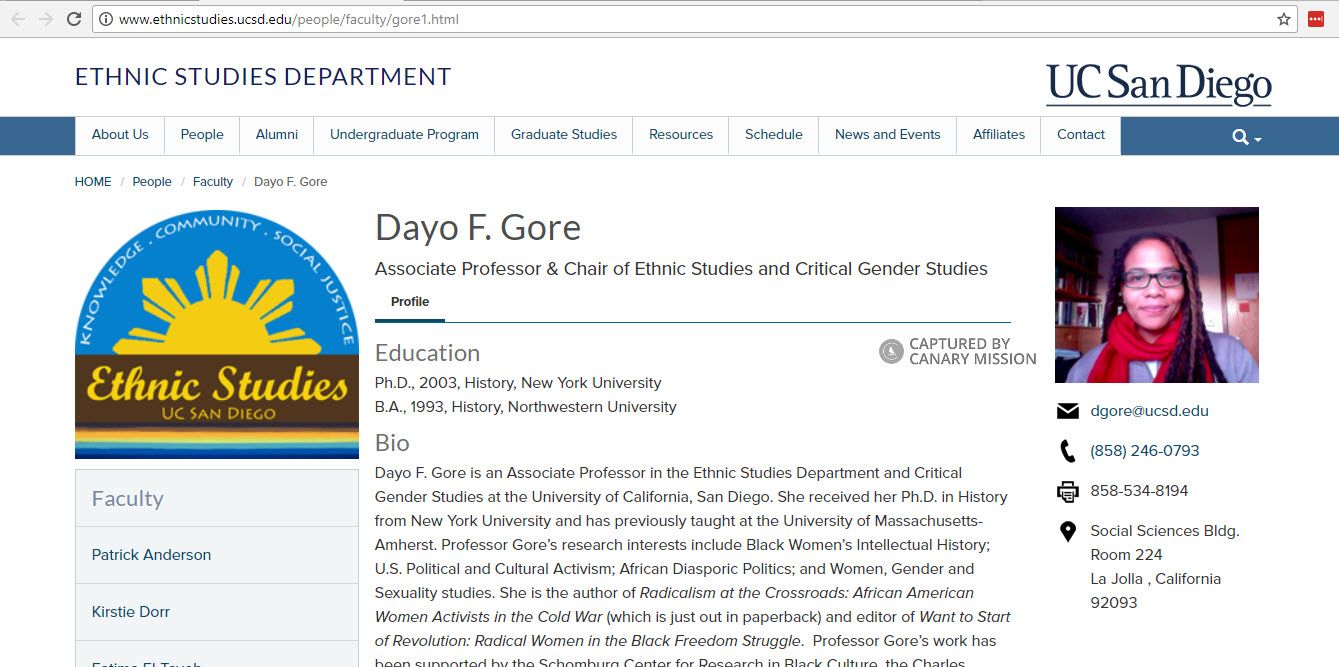Open the Contact menu item

tap(1081, 135)
